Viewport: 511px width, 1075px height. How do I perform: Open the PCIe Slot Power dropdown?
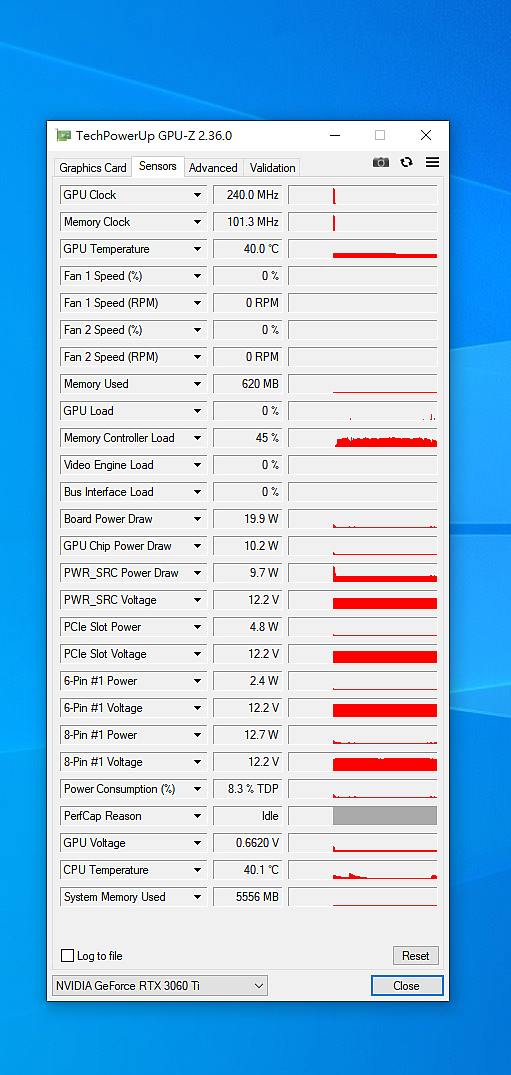(198, 627)
